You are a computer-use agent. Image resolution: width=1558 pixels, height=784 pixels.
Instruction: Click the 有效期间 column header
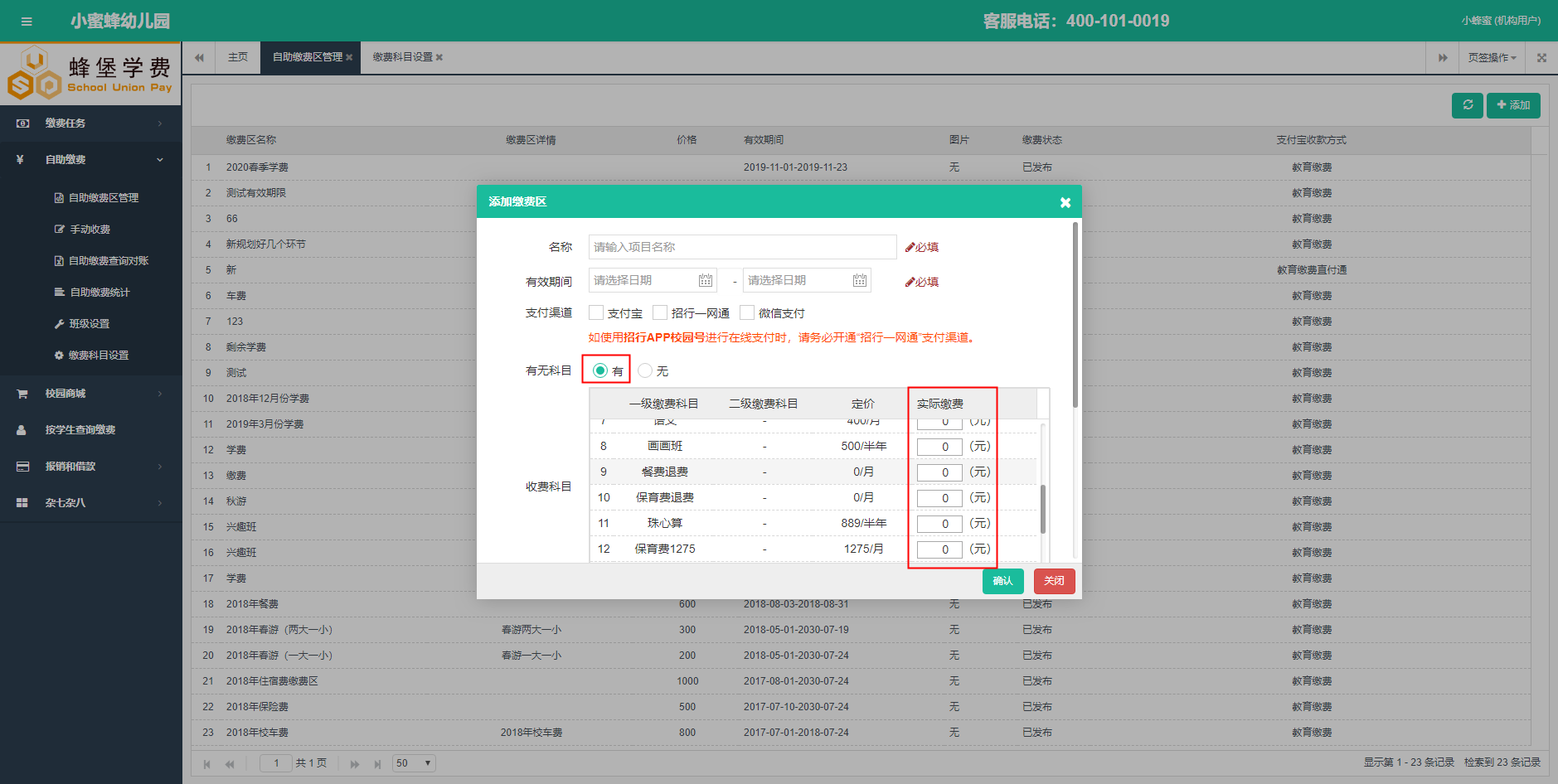click(x=764, y=140)
